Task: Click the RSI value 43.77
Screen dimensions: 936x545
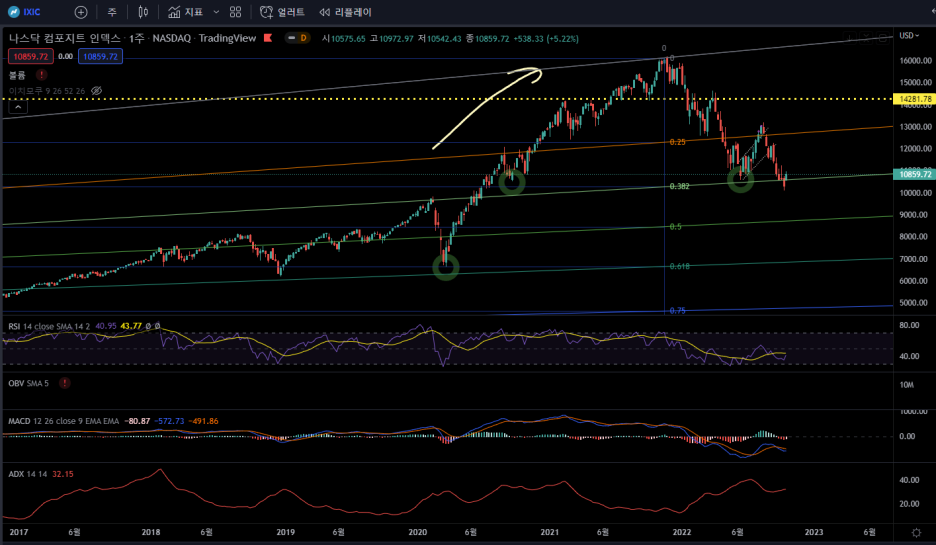Action: coord(131,326)
